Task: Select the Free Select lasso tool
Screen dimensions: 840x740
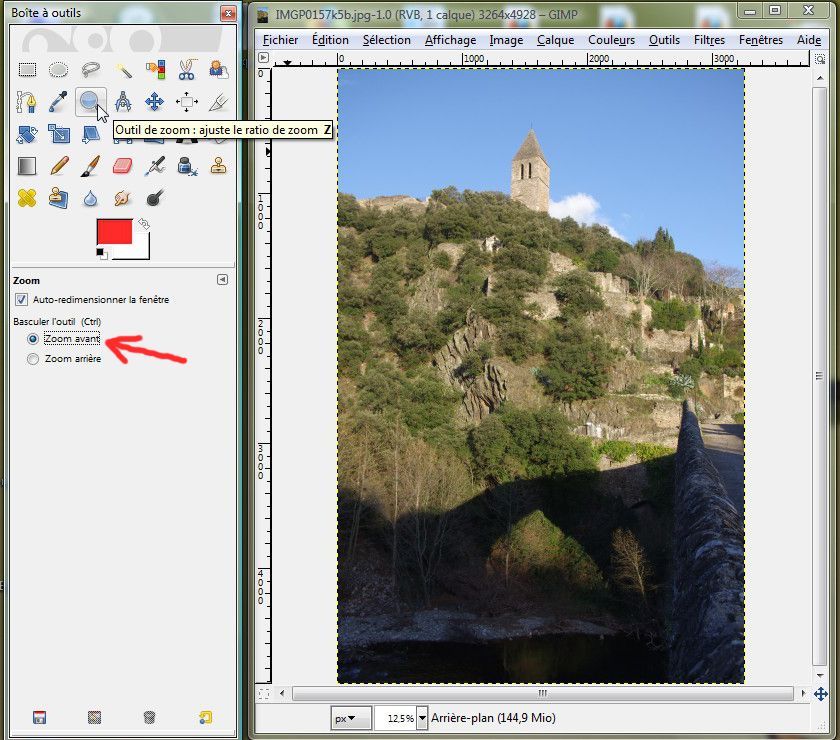Action: (91, 70)
